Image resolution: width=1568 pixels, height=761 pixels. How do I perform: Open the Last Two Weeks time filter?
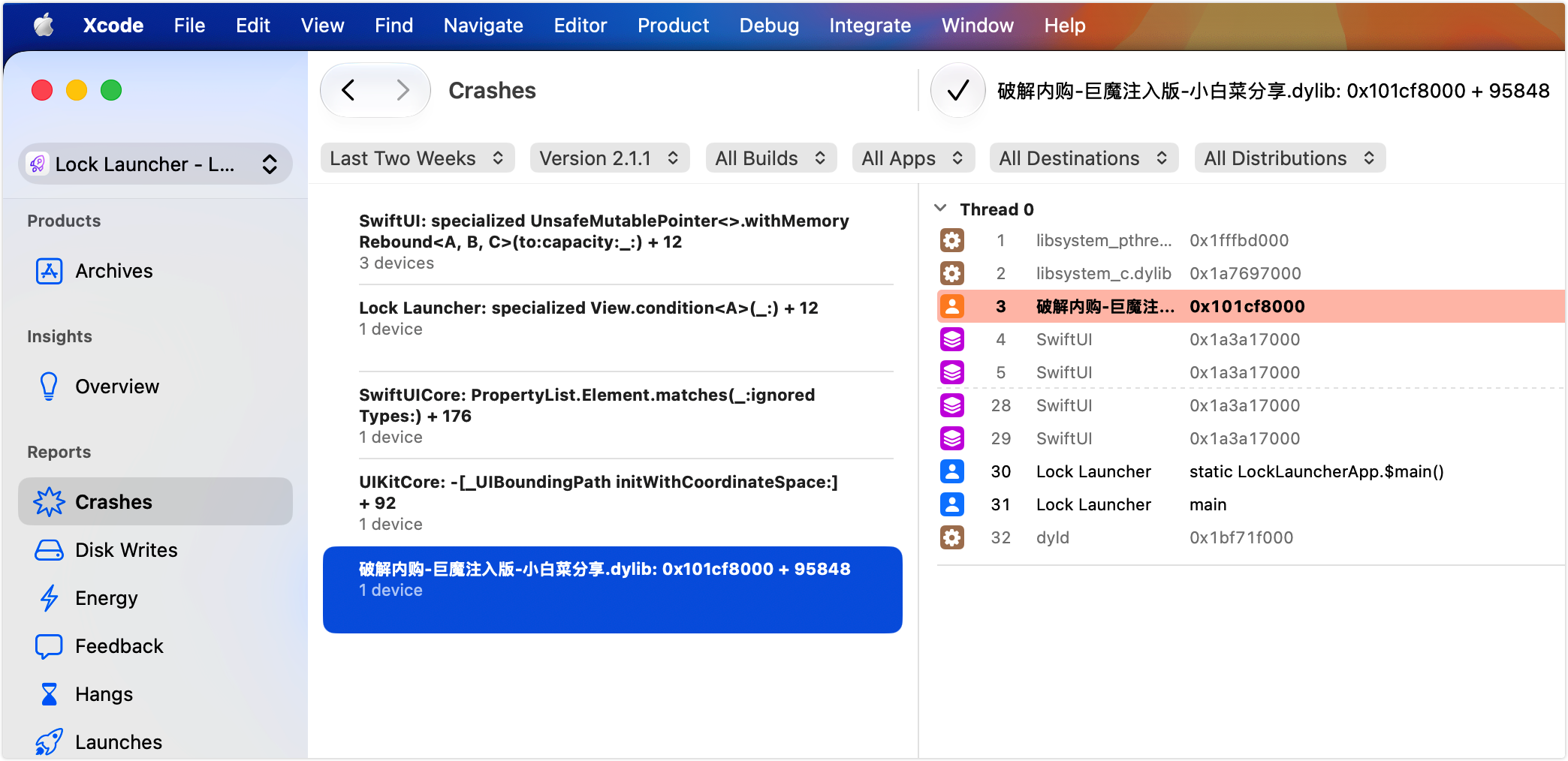(418, 158)
